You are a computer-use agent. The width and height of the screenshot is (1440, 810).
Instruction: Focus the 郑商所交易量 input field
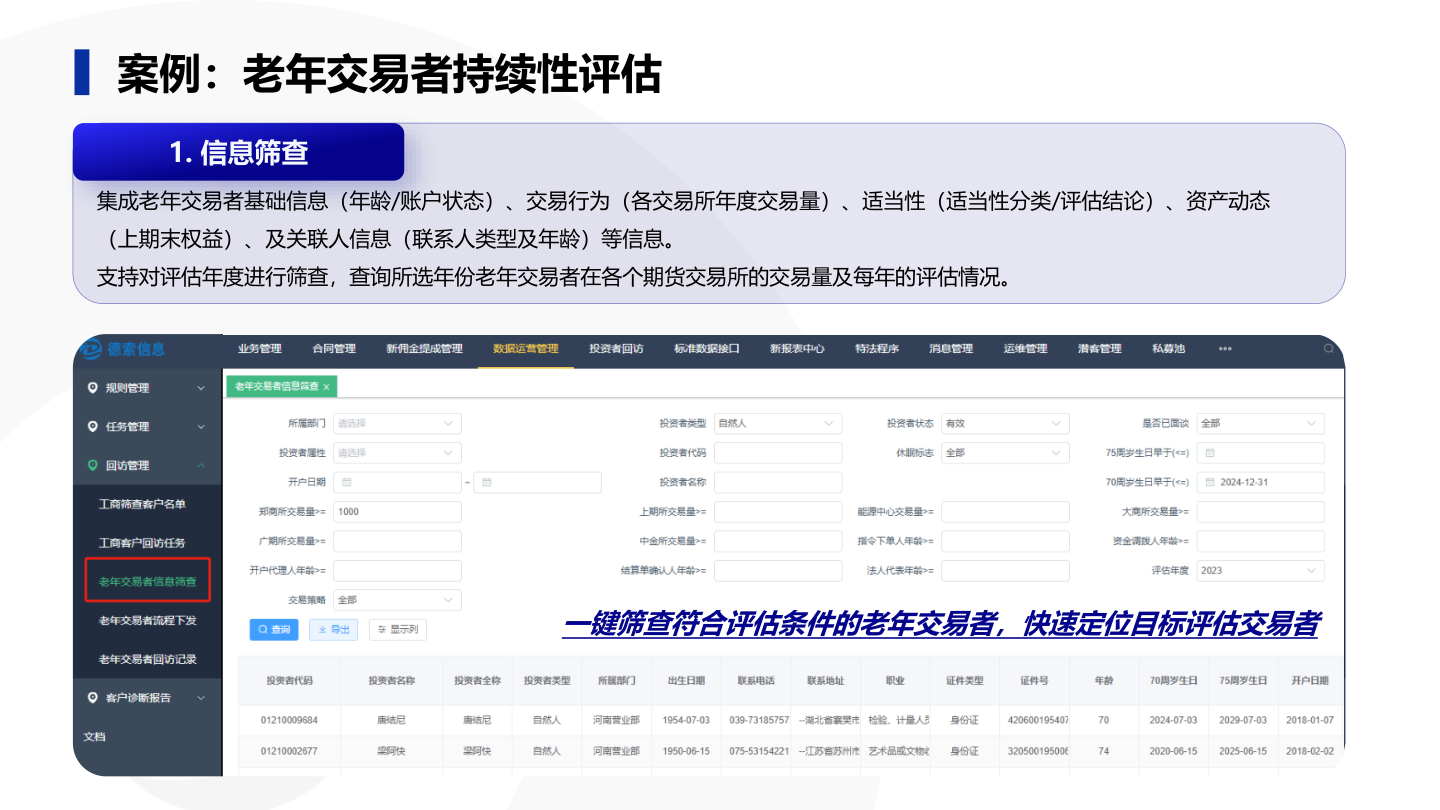(397, 512)
